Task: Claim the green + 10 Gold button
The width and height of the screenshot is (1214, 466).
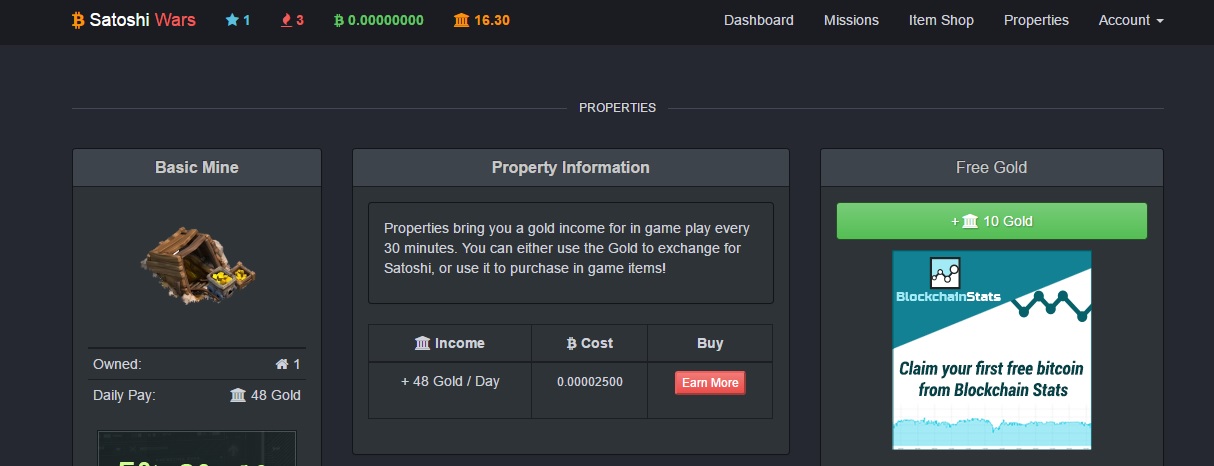Action: pos(992,221)
